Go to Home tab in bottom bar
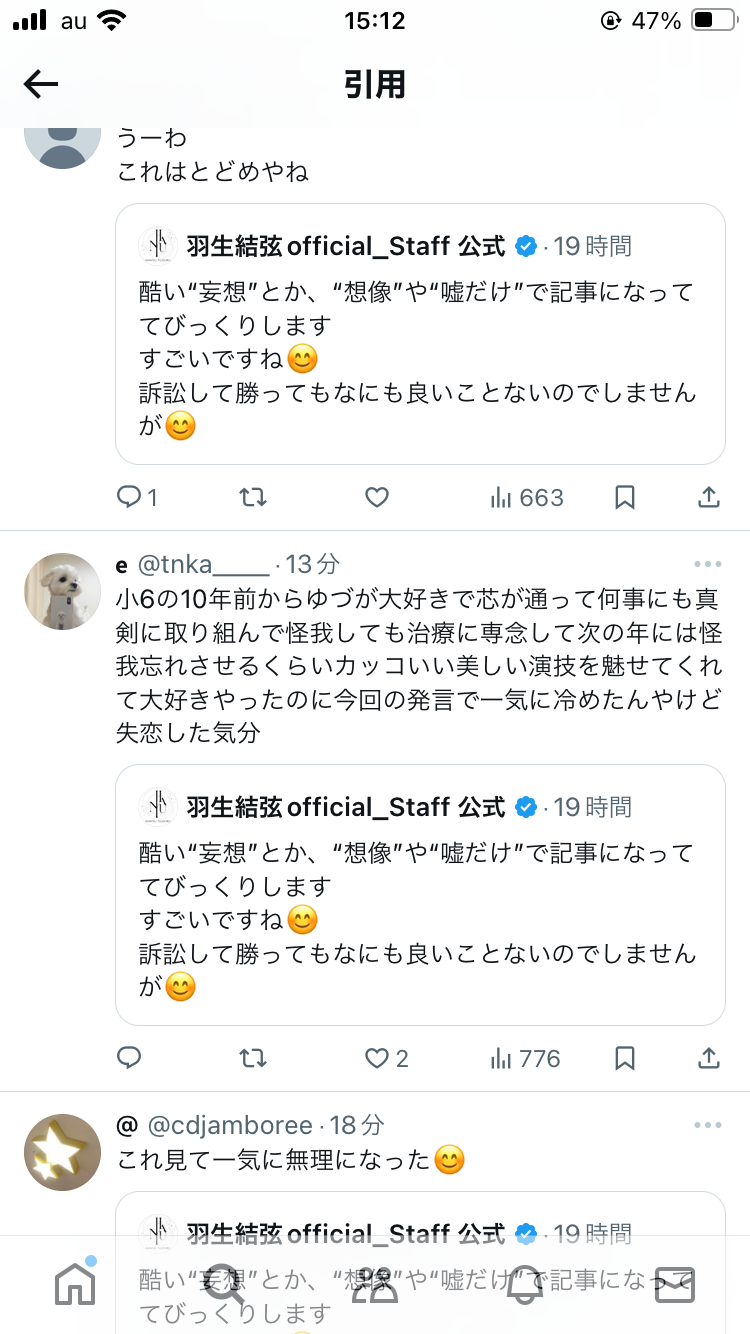 (75, 1284)
